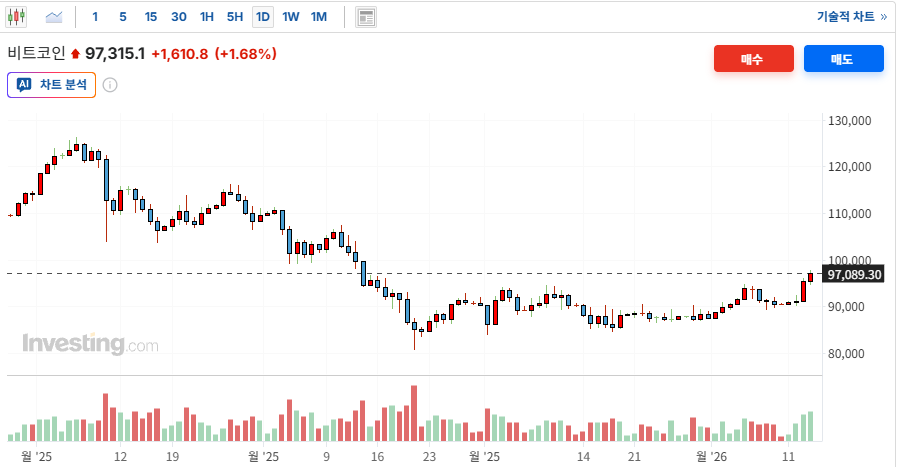This screenshot has width=900, height=467.
Task: Click the 97,089.30 current price label
Action: (853, 274)
